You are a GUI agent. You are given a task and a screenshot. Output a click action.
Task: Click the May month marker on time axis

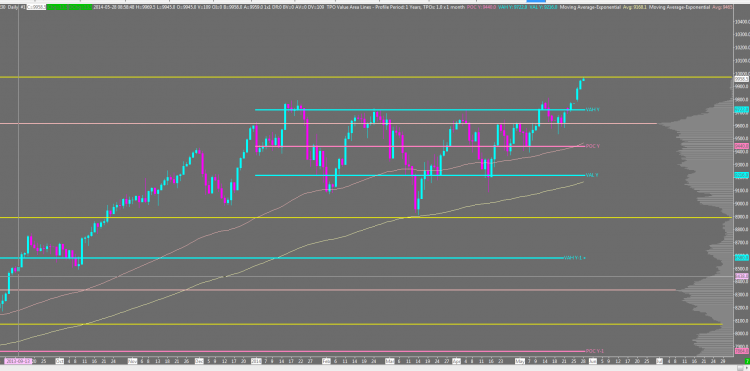tap(520, 361)
